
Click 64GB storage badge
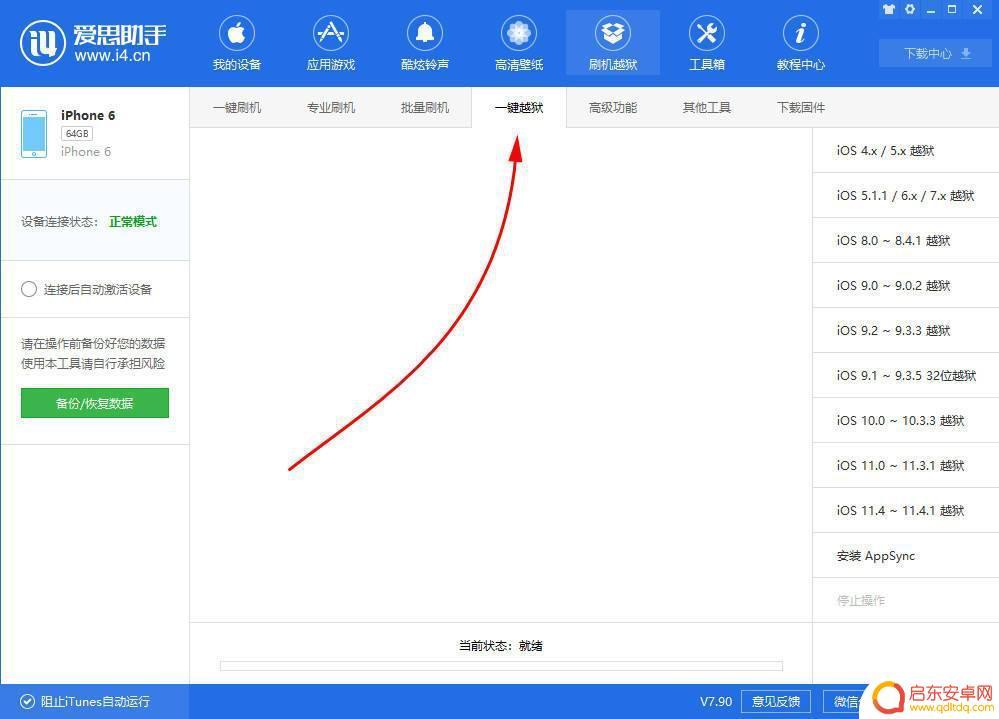tap(77, 134)
